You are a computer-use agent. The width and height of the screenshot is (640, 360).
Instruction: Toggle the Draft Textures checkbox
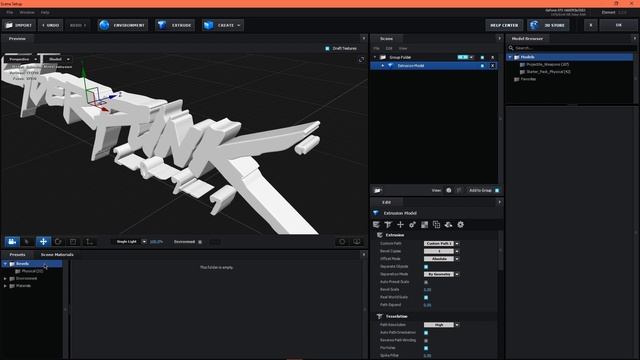[x=327, y=49]
